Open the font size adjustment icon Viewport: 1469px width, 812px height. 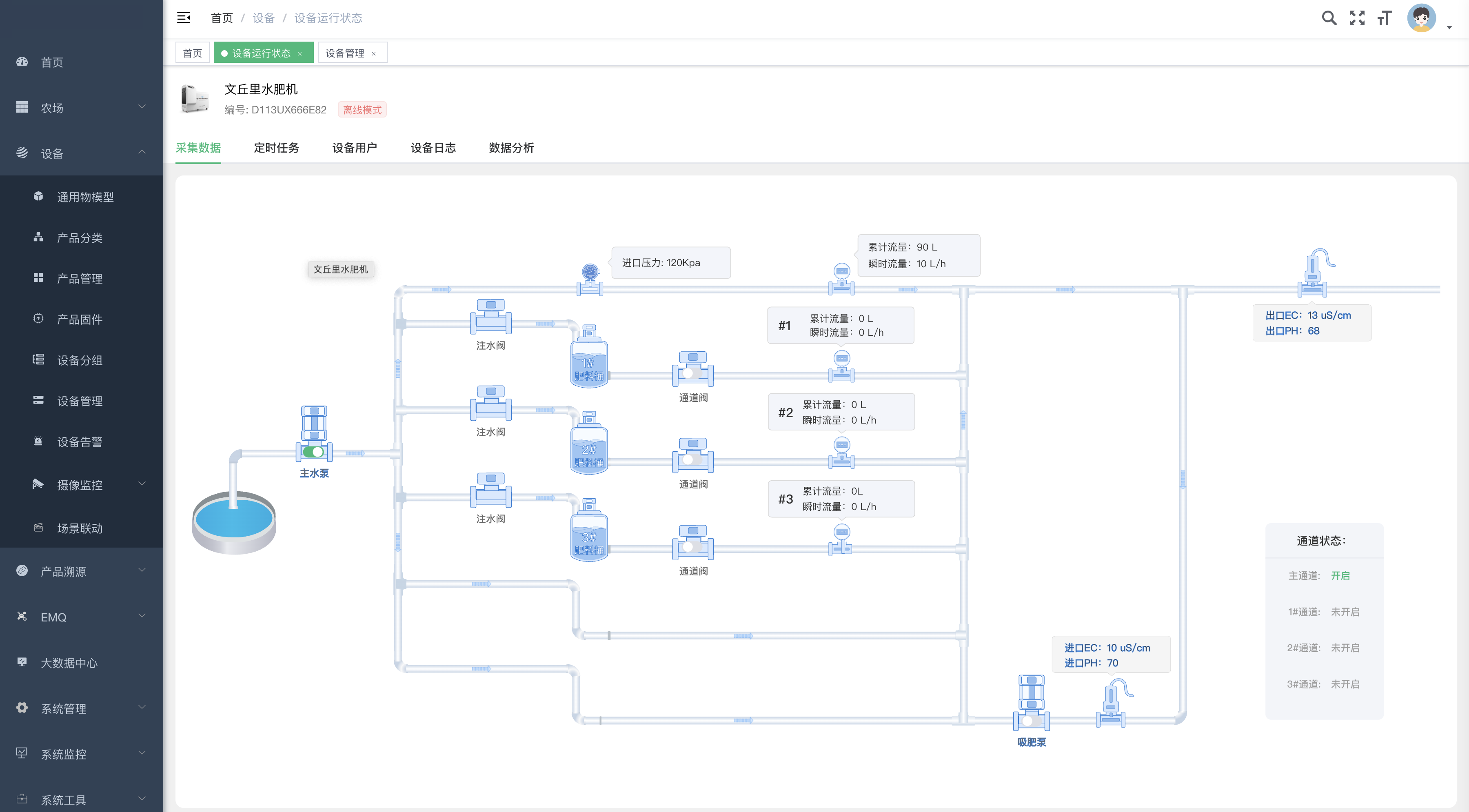pyautogui.click(x=1384, y=18)
